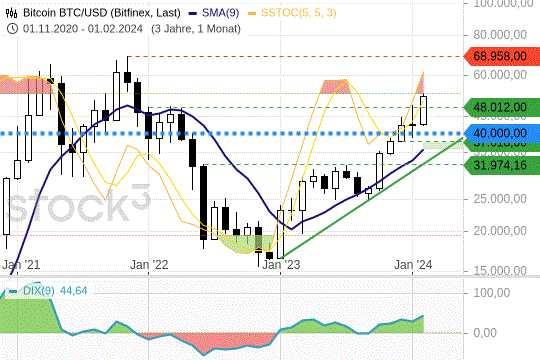Click the Bitcoin BTC/USD chart title
540x360 pixels.
coord(102,13)
